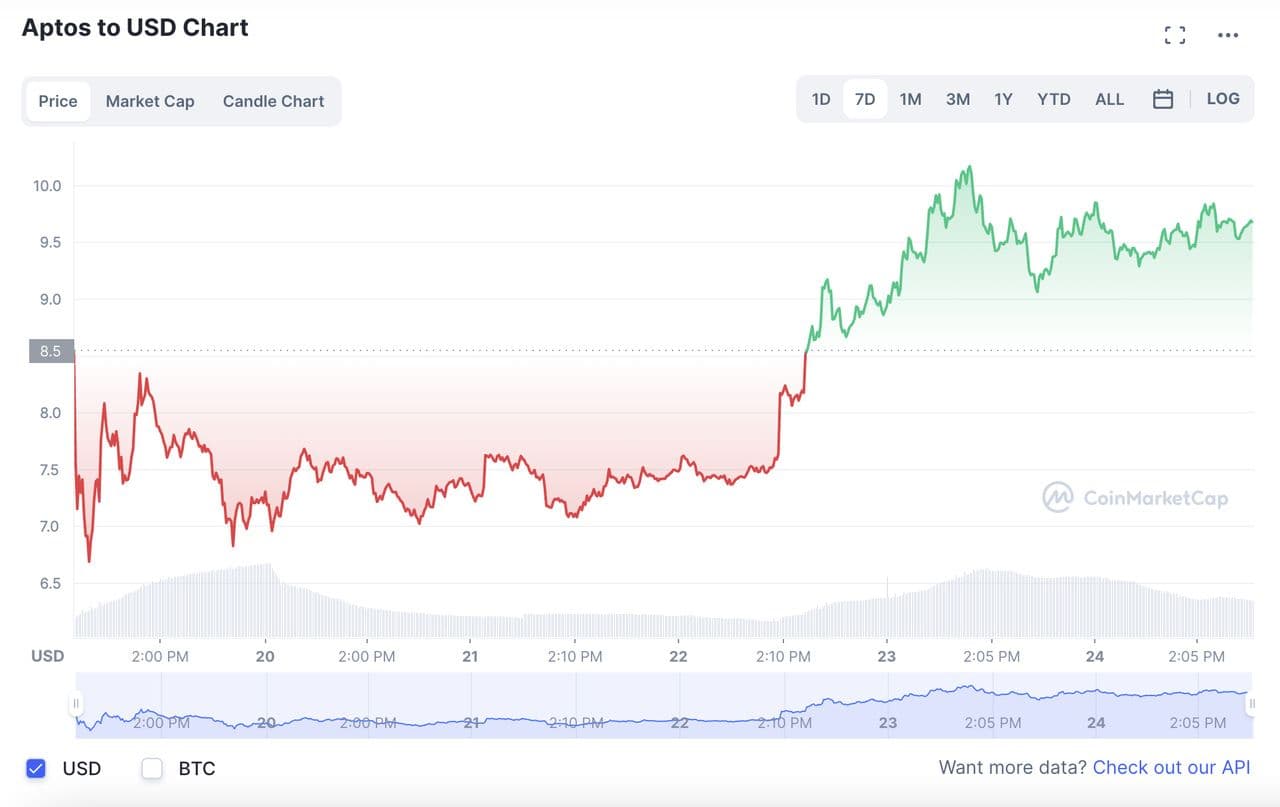The image size is (1280, 807).
Task: Select the 1Y time range
Action: point(1003,99)
